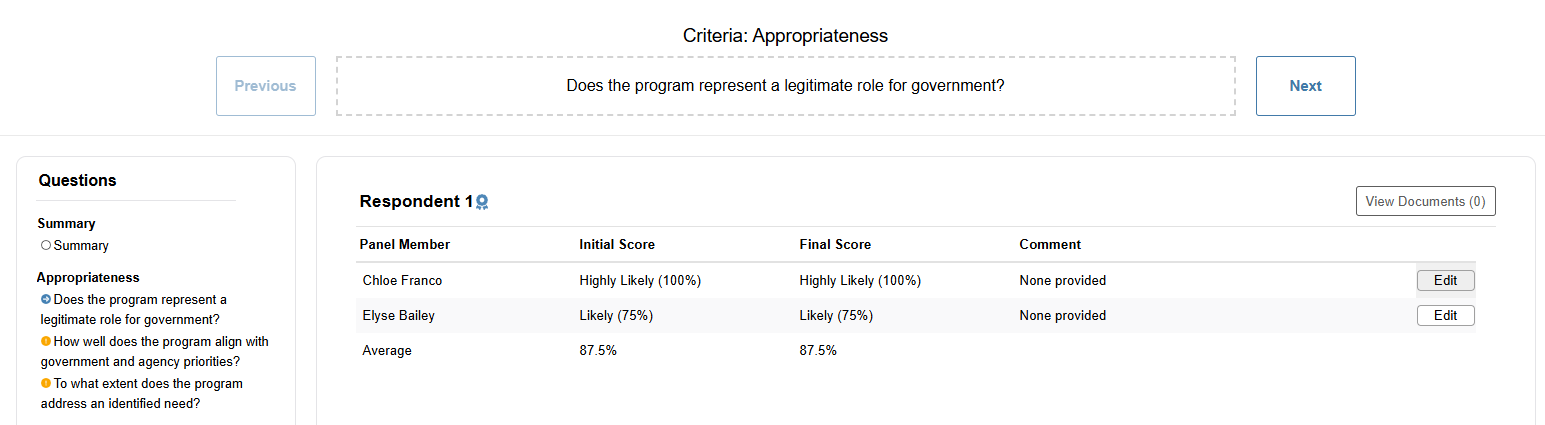The height and width of the screenshot is (425, 1545).
Task: Open 'To what extent does the program address' question
Action: 142,393
